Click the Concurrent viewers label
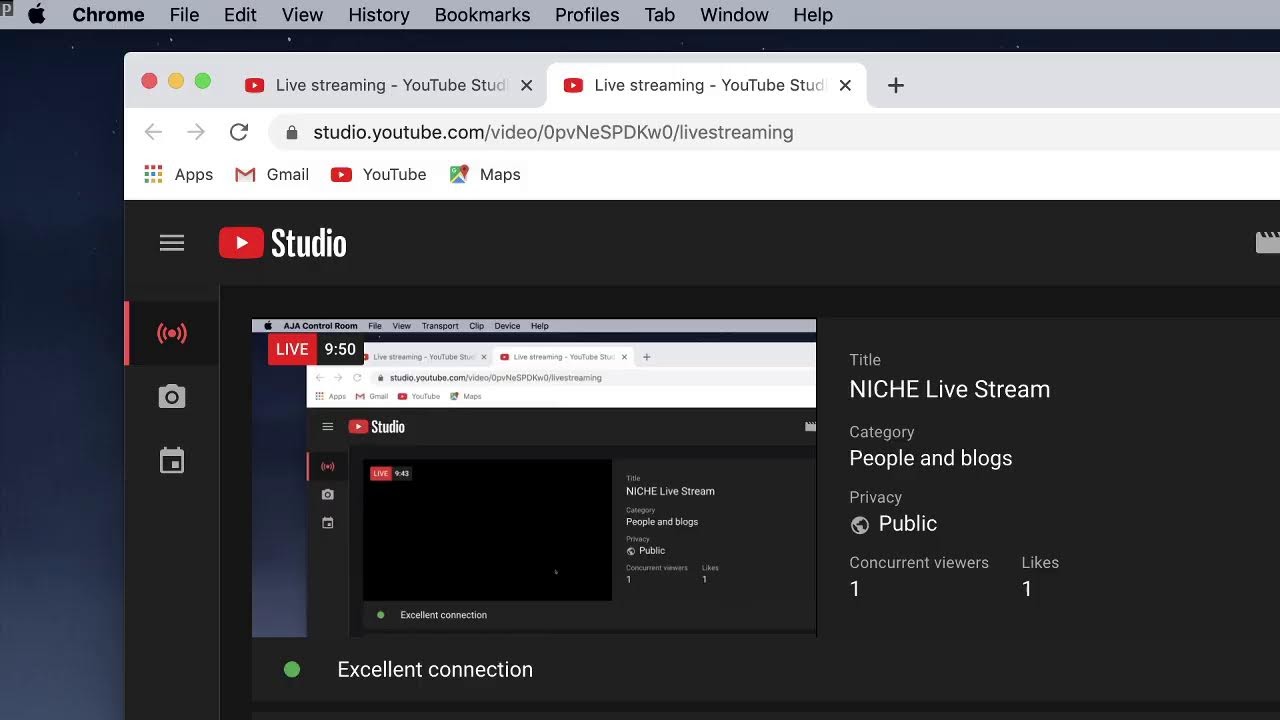Viewport: 1280px width, 720px height. pyautogui.click(x=919, y=562)
